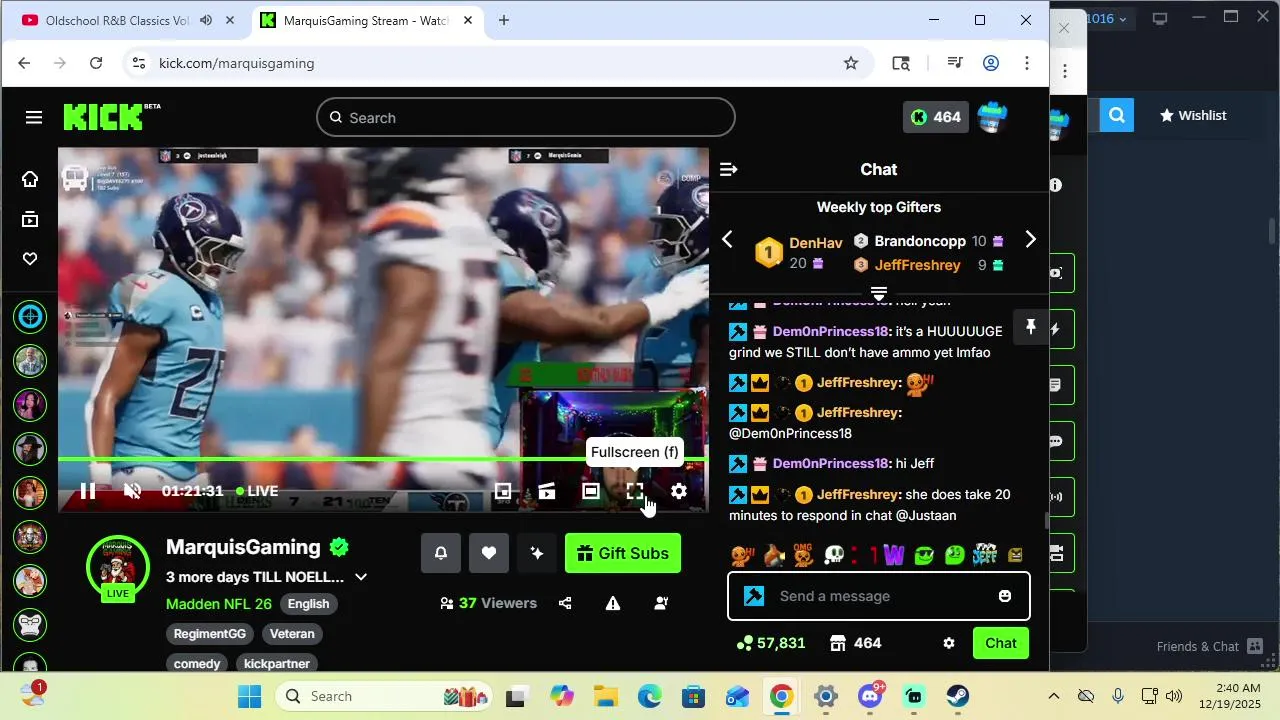Viewport: 1280px width, 720px height.
Task: Click the green video progress bar
Action: [383, 459]
